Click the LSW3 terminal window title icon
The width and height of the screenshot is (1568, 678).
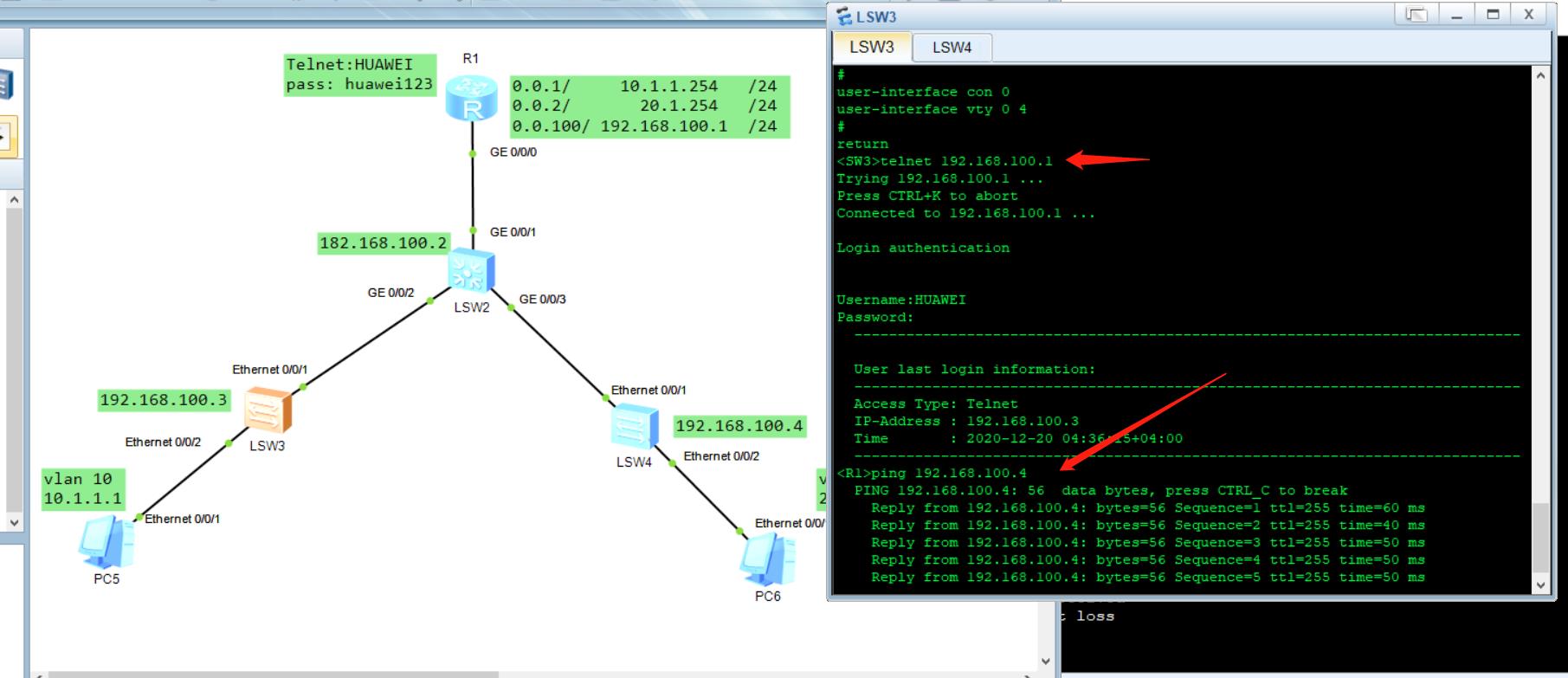click(x=844, y=16)
